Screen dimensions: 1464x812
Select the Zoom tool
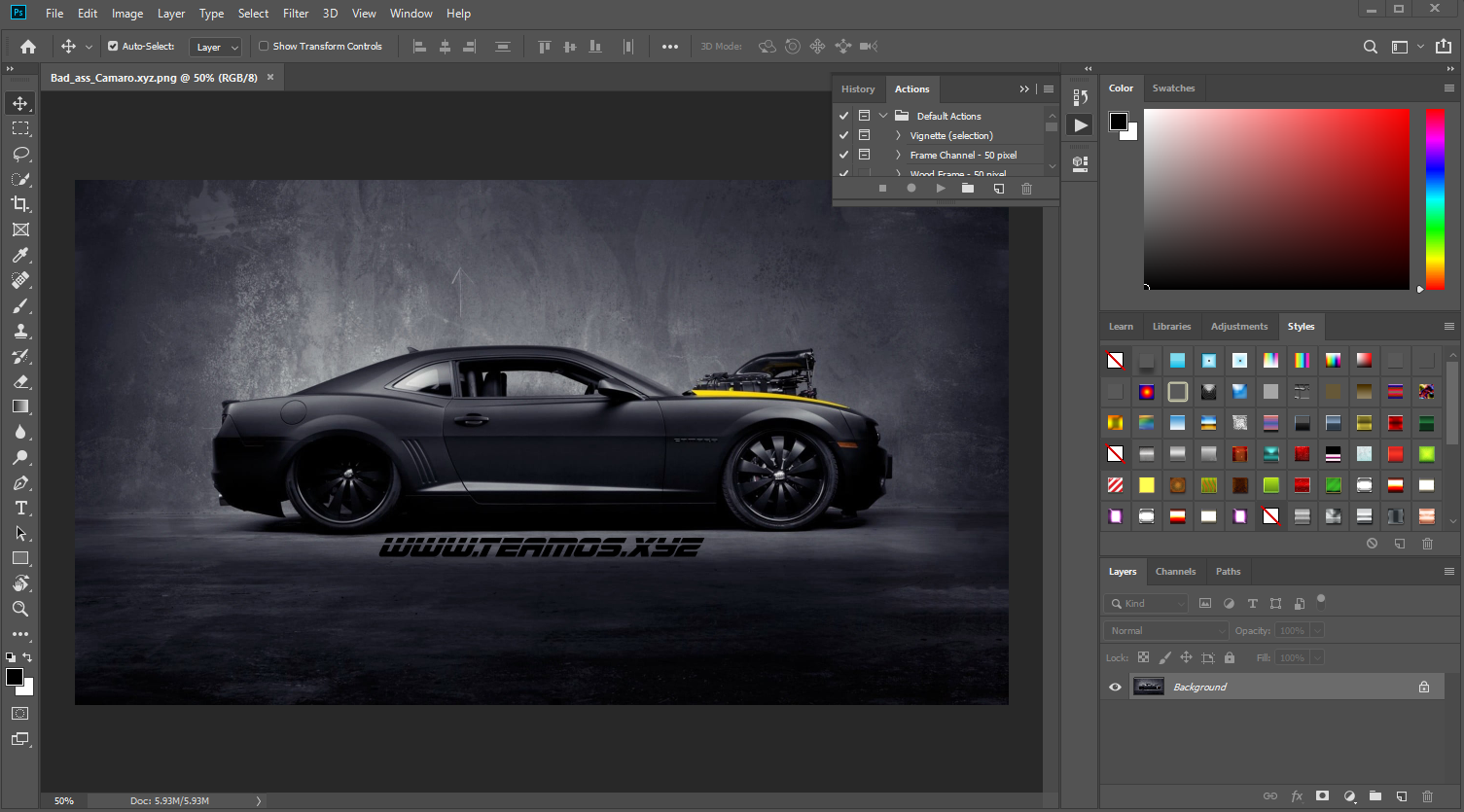tap(20, 609)
